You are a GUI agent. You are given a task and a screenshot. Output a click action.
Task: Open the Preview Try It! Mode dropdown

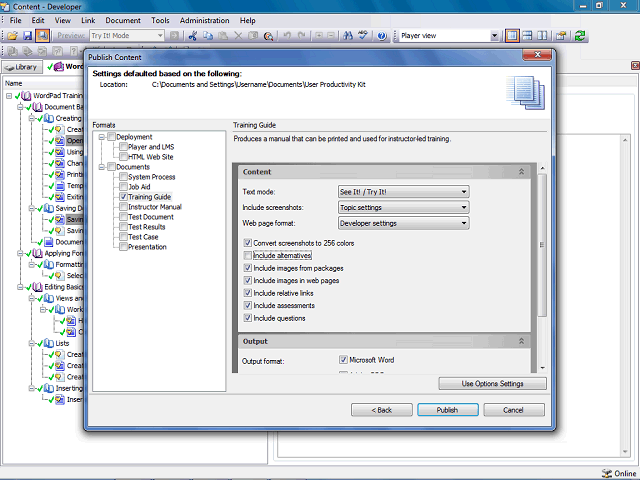point(160,36)
